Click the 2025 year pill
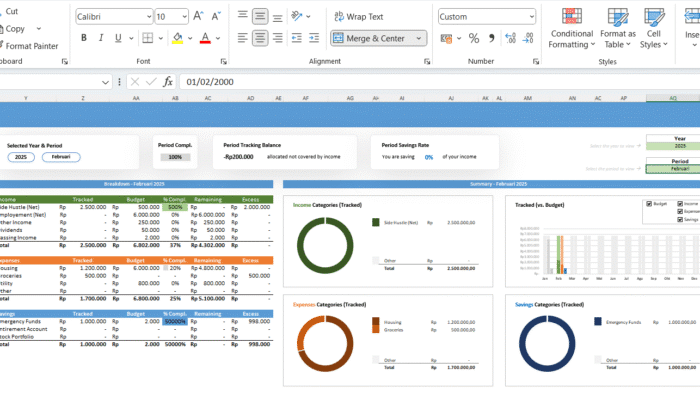The width and height of the screenshot is (700, 400). point(21,157)
